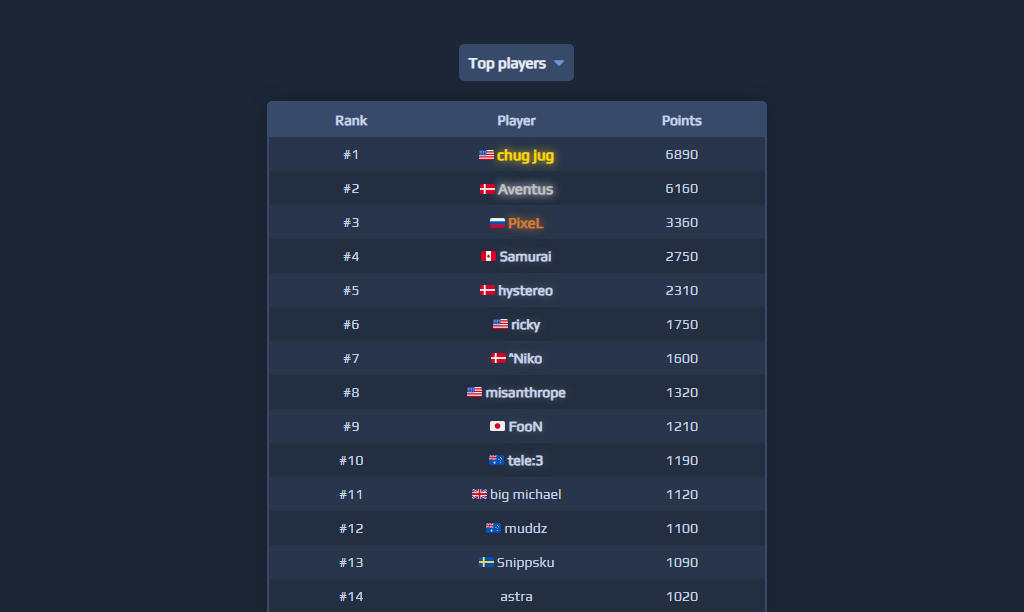1024x612 pixels.
Task: Click the Canadian flag beside Samurai
Action: (x=488, y=256)
